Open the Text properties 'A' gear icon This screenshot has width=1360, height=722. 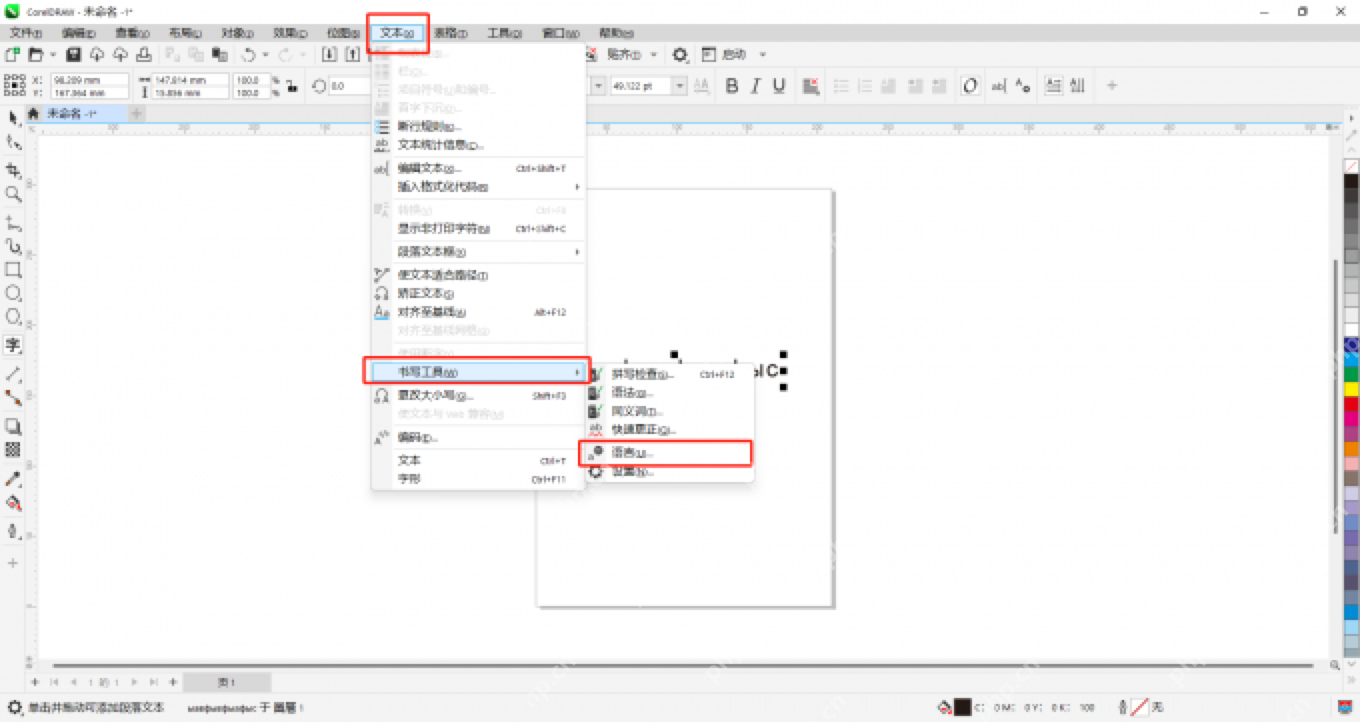click(1022, 86)
